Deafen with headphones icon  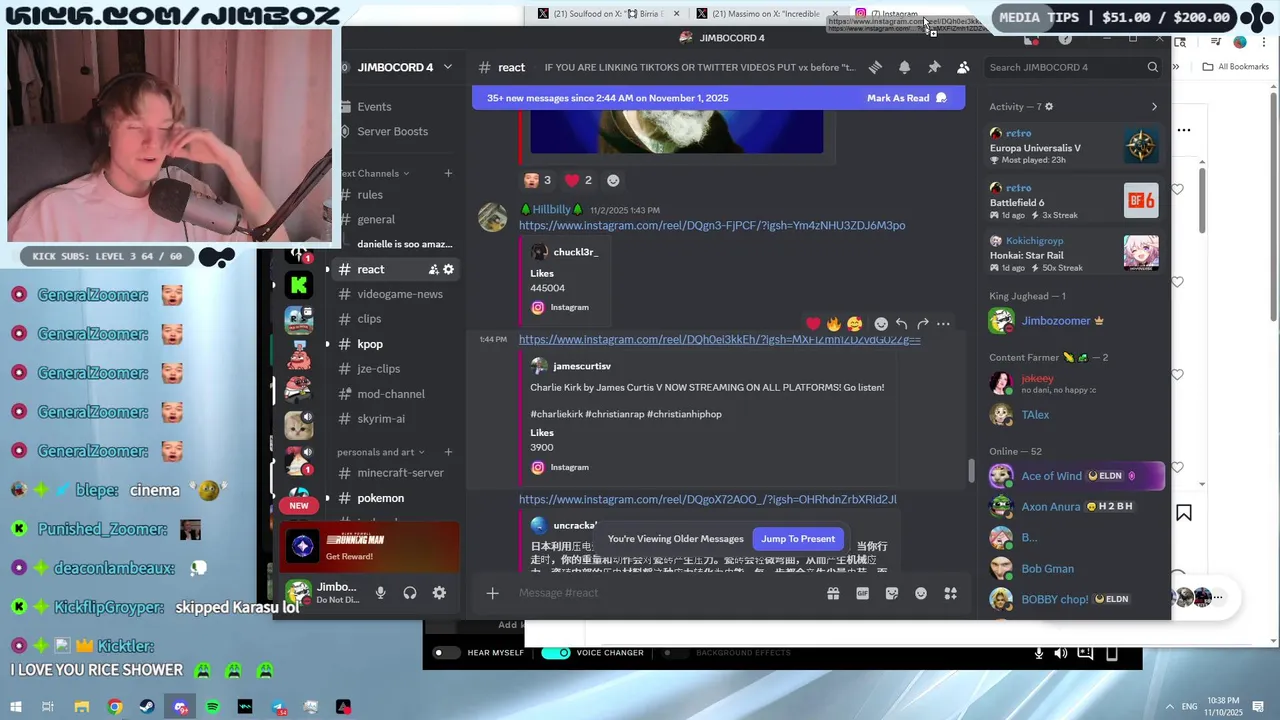click(410, 593)
